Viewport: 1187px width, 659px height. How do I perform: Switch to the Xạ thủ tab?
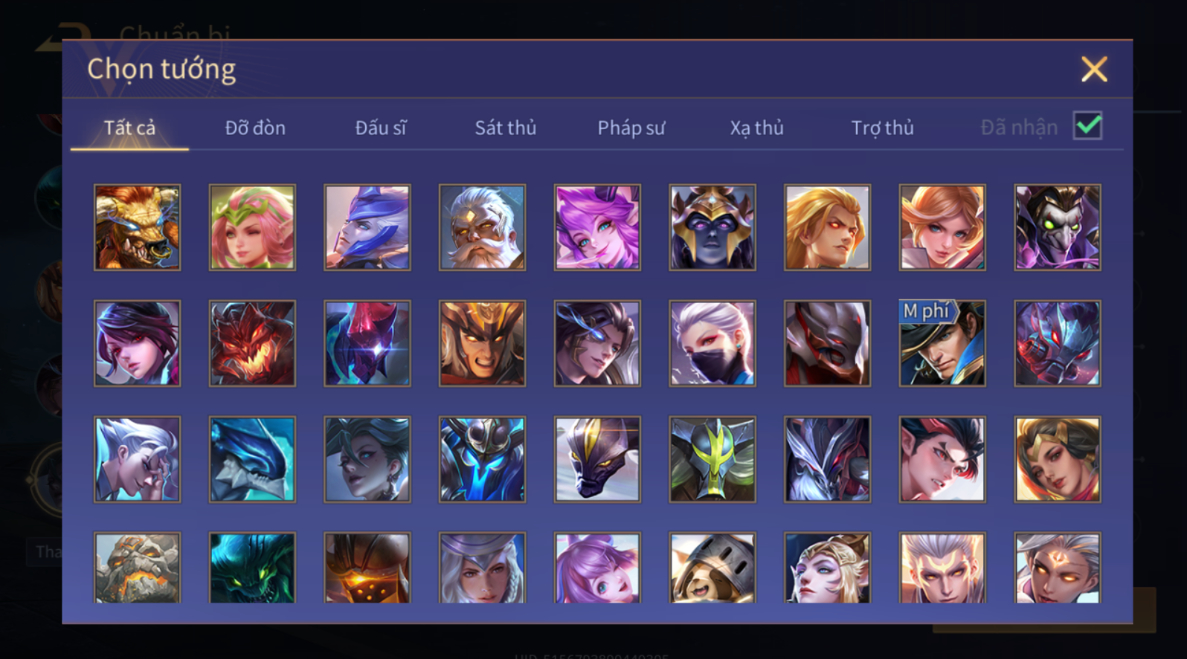click(x=757, y=128)
